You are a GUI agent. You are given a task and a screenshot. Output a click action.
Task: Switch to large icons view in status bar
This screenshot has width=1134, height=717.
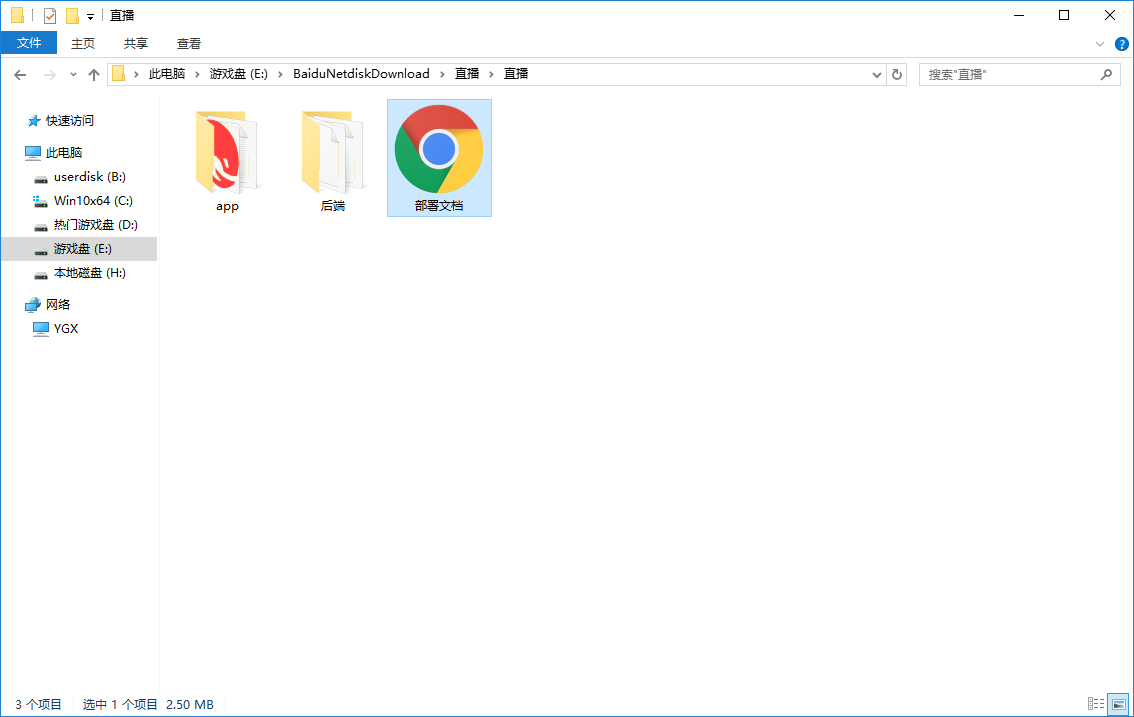tap(1118, 705)
